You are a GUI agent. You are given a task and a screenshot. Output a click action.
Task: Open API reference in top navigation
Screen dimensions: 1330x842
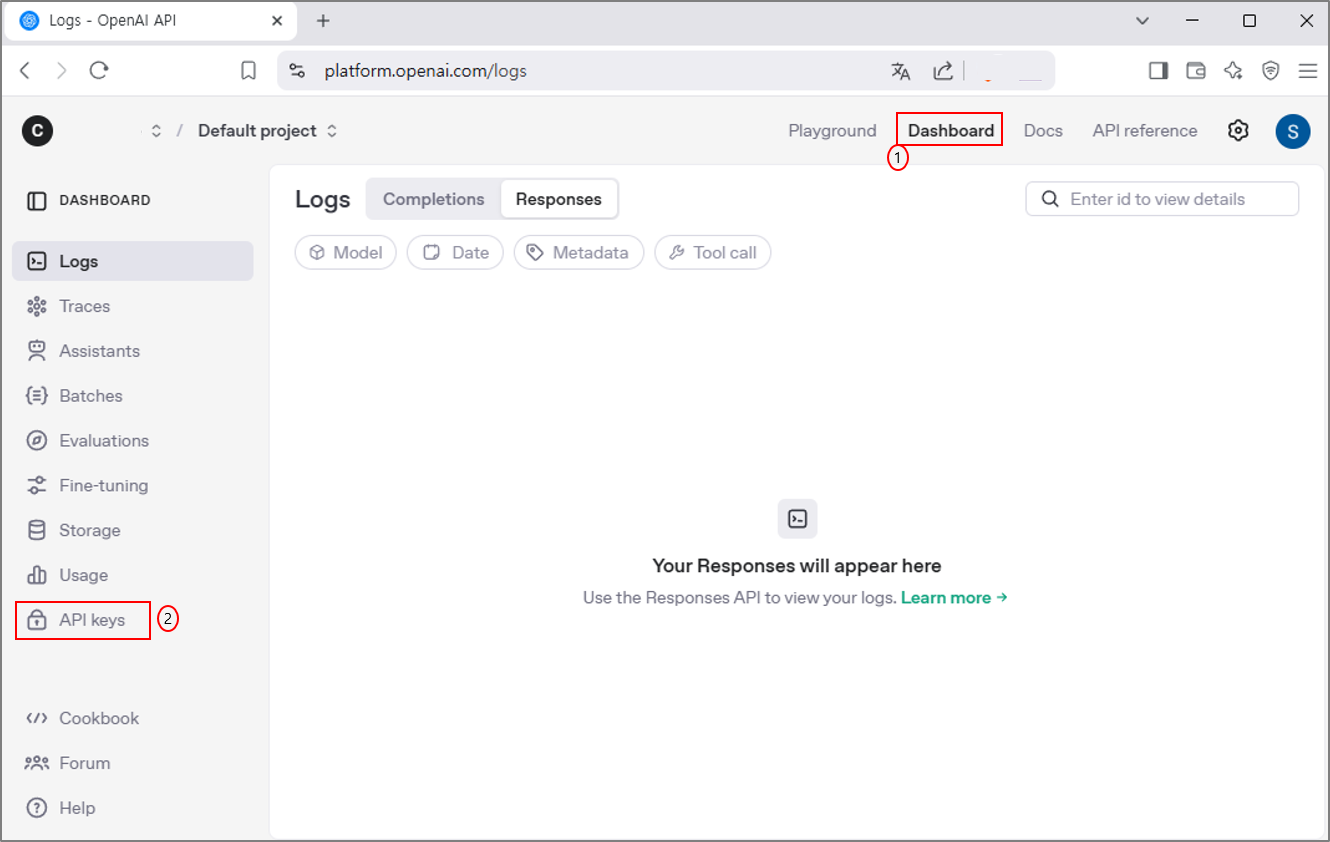coord(1145,131)
